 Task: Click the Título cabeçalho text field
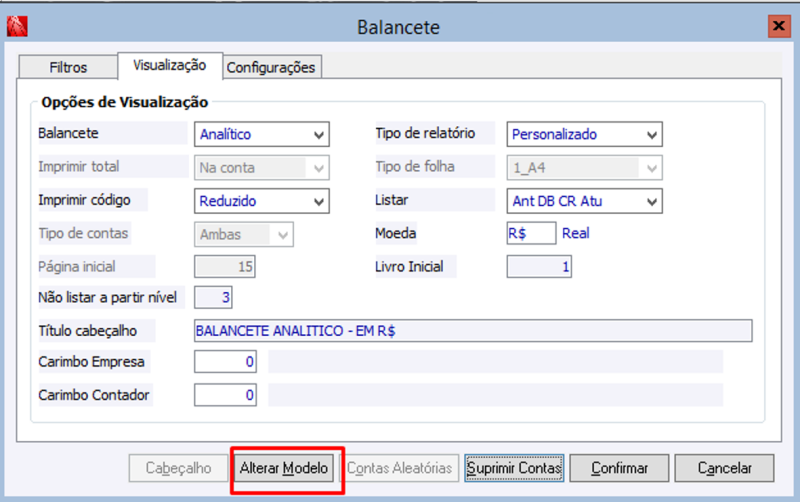[473, 331]
